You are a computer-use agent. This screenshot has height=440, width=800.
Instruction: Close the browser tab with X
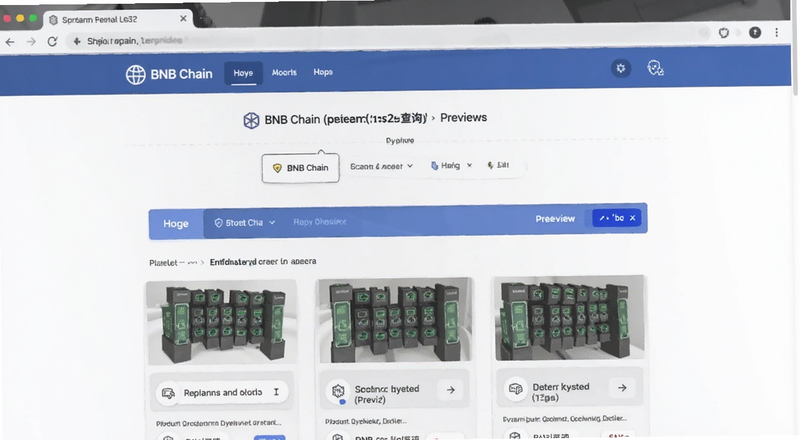click(183, 18)
